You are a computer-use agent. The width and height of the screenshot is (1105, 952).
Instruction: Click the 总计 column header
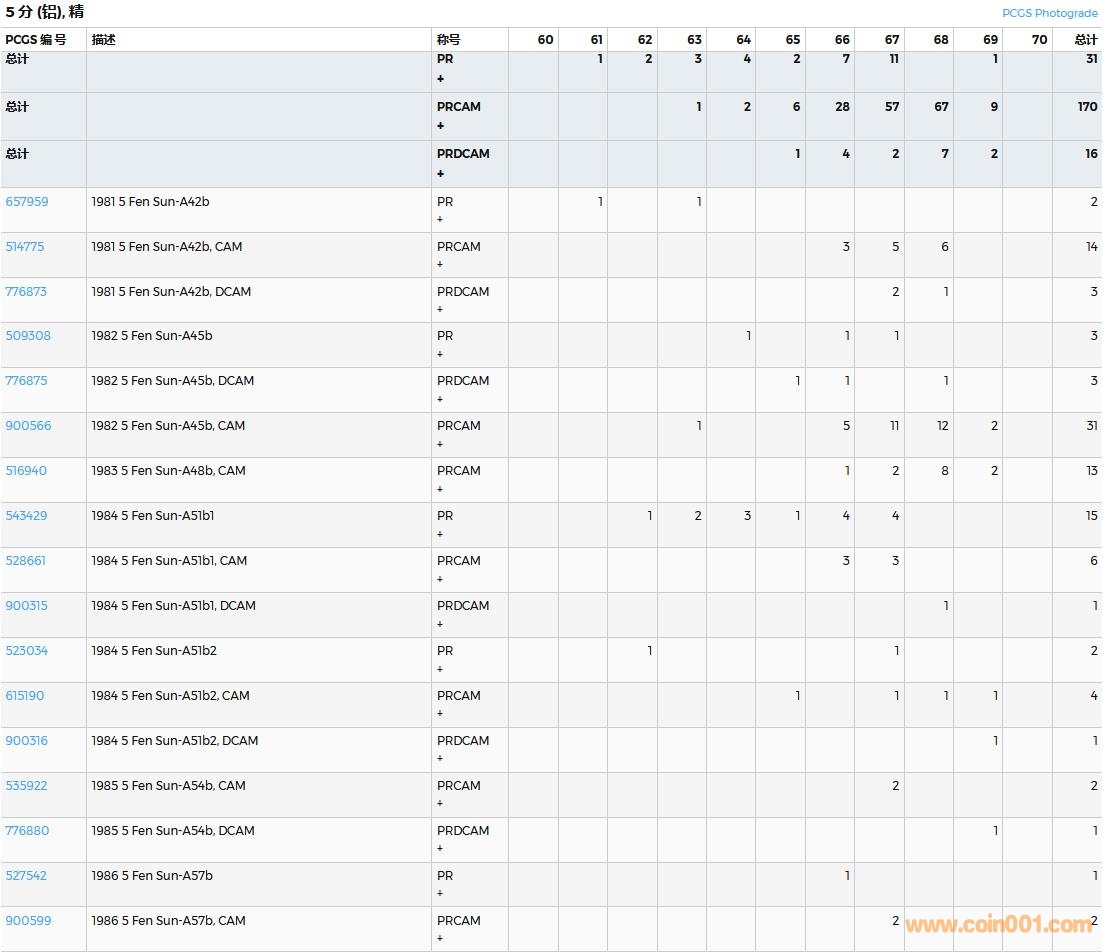click(x=1085, y=40)
